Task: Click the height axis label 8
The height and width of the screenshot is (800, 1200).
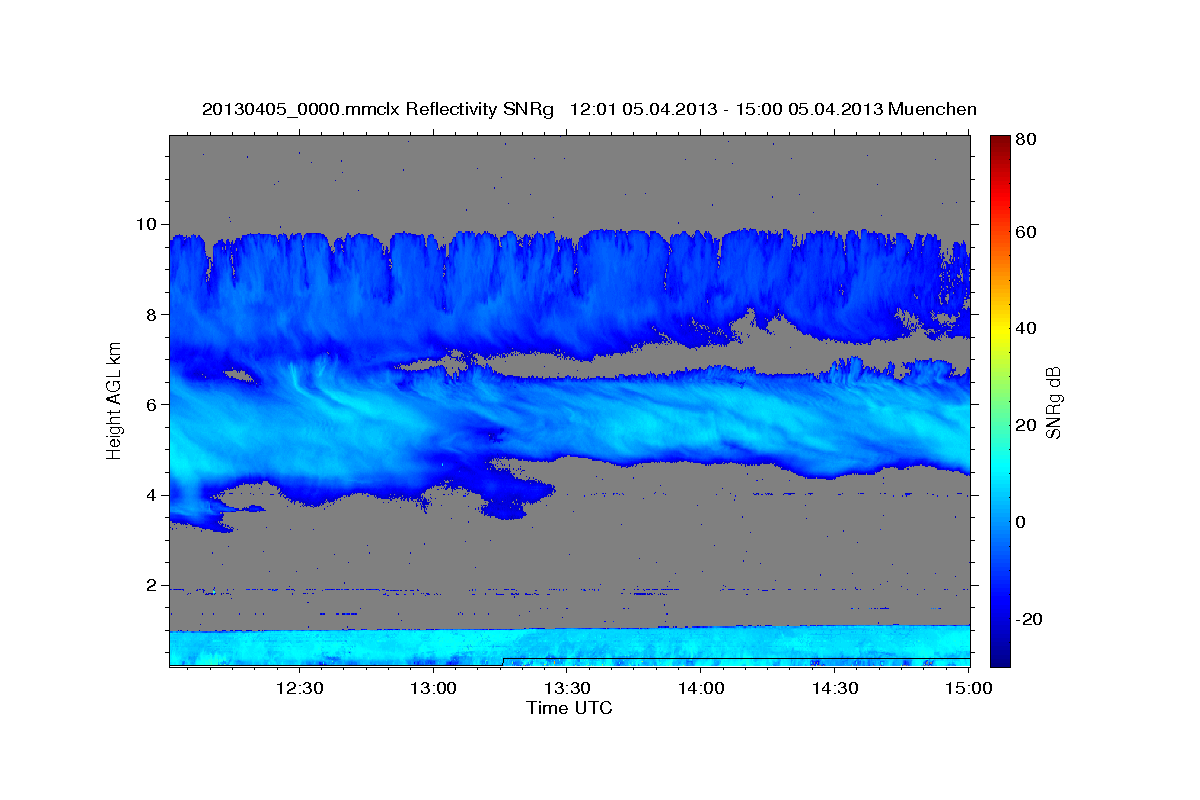Action: pos(152,314)
